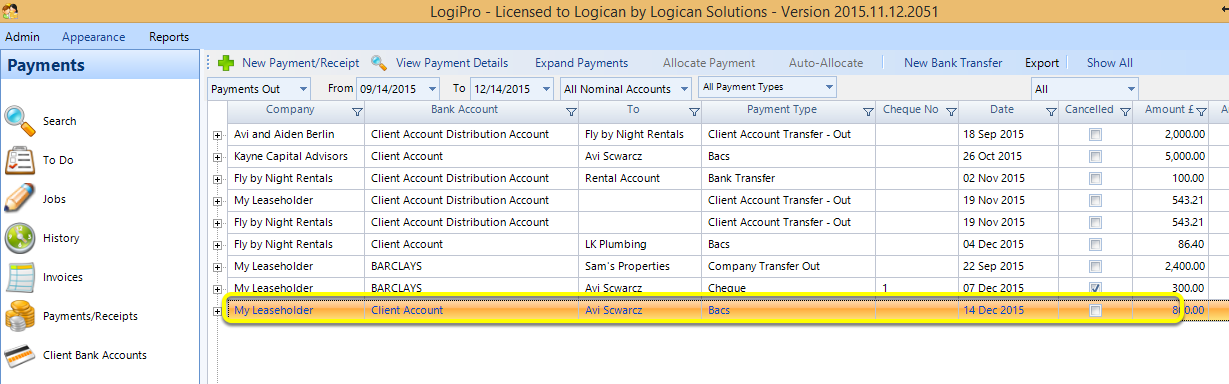Viewport: 1229px width, 384px height.
Task: Toggle Cancelled checkbox for 04 Dec 2015 row
Action: [x=1095, y=244]
